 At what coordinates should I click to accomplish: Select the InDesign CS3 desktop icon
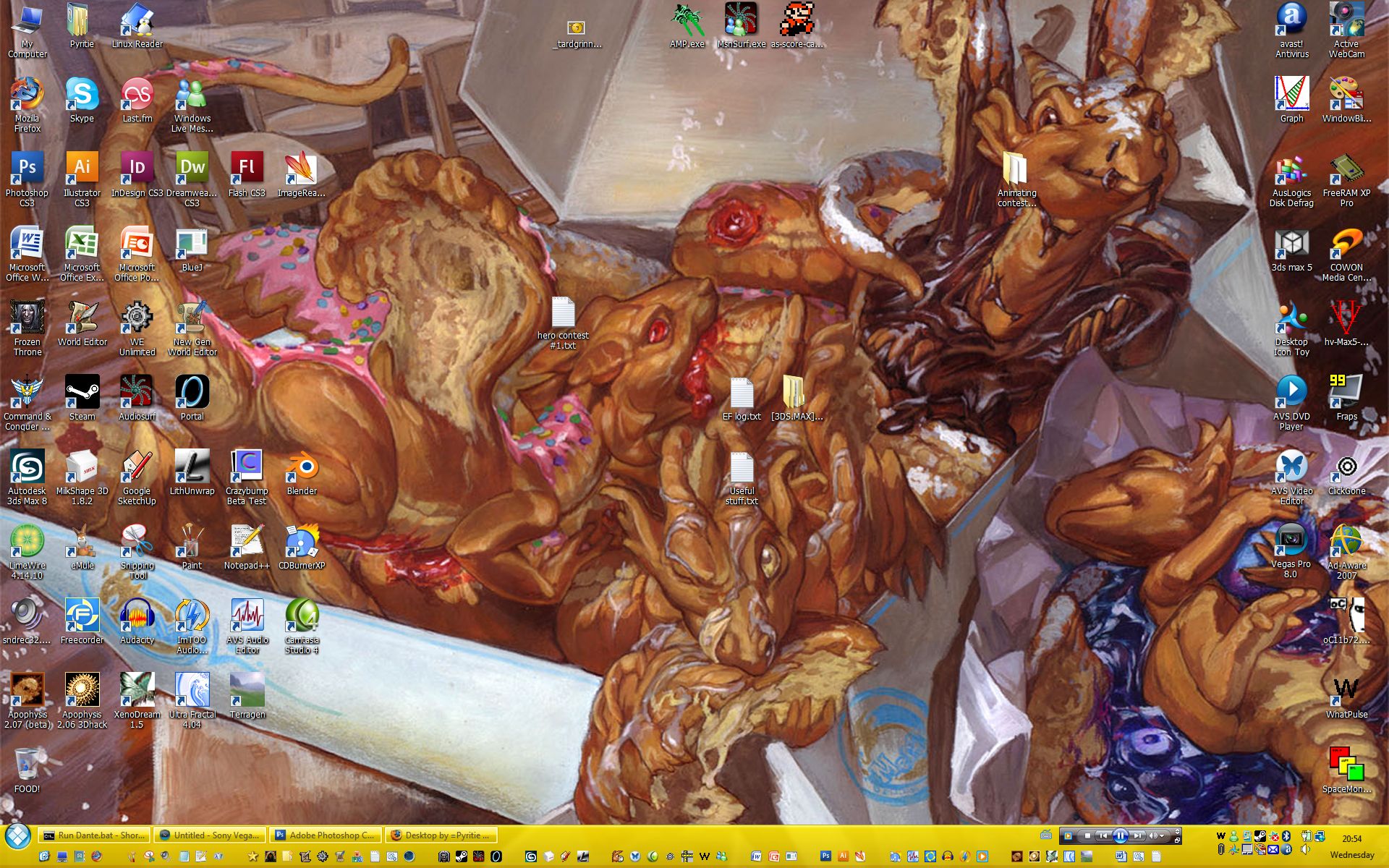(137, 174)
